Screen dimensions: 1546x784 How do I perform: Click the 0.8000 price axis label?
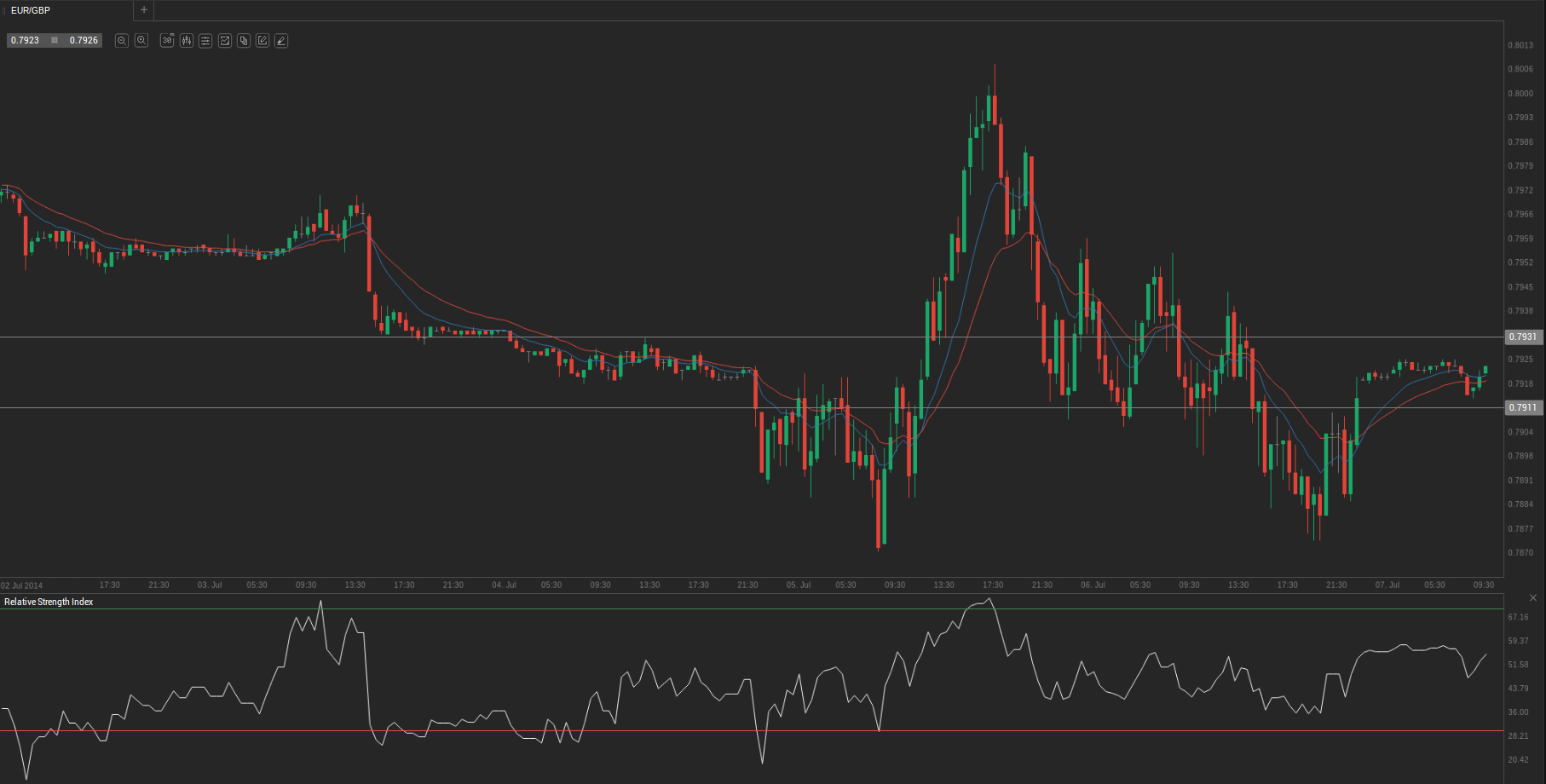tap(1520, 94)
